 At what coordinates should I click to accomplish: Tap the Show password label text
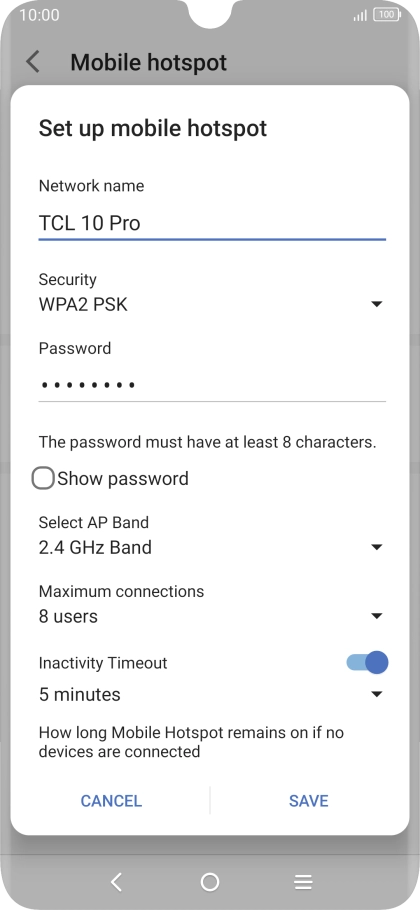click(123, 479)
